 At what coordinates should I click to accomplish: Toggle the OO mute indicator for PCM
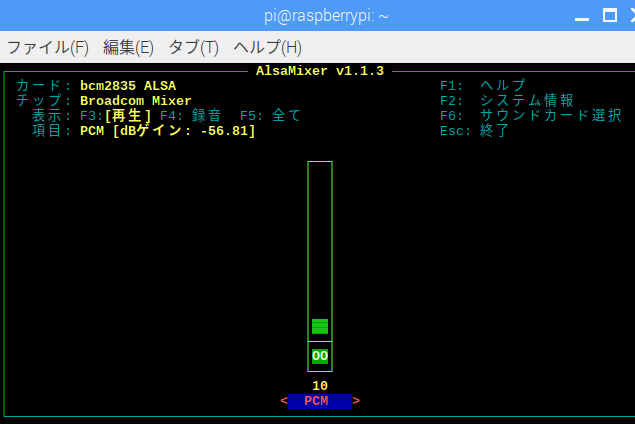tap(320, 356)
